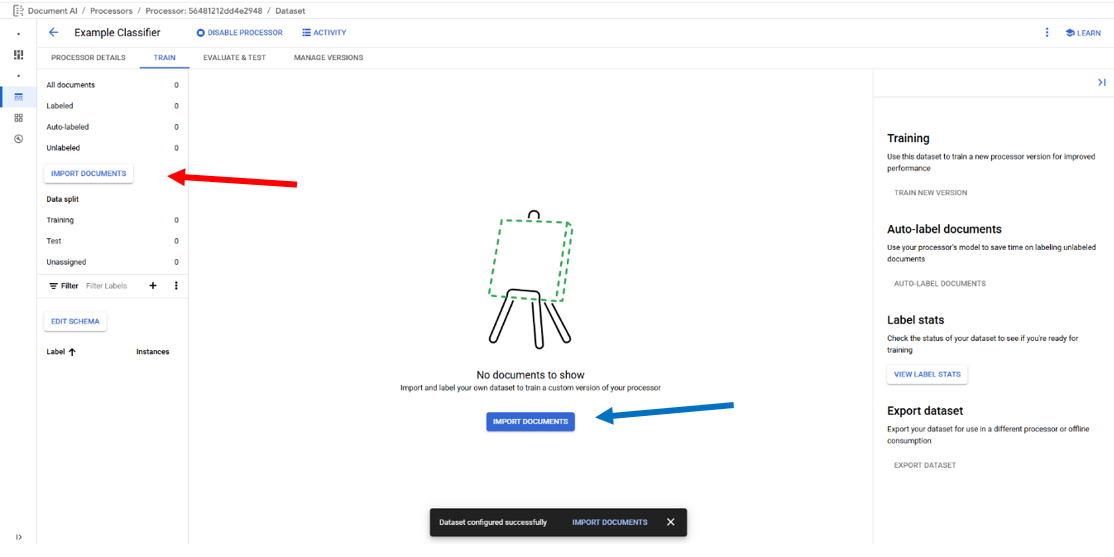Open the Manage Versions tab
The width and height of the screenshot is (1114, 557).
pos(328,58)
